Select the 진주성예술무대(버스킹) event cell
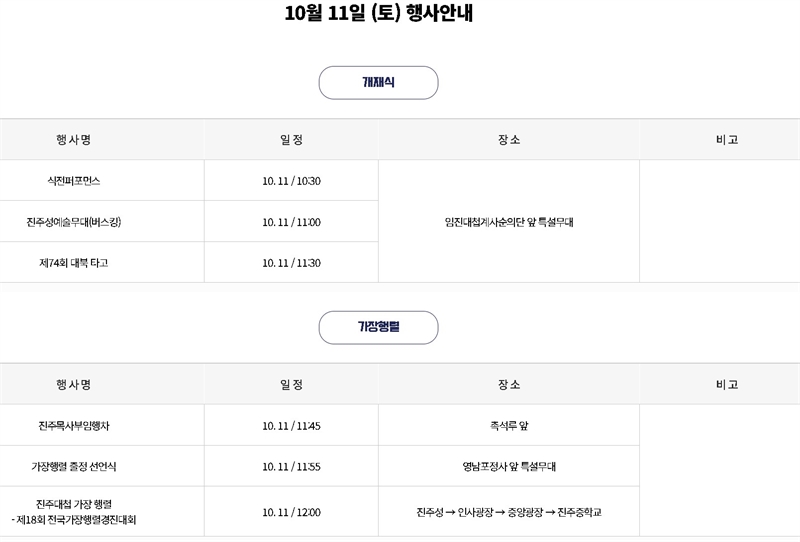The height and width of the screenshot is (542, 800). [74, 222]
